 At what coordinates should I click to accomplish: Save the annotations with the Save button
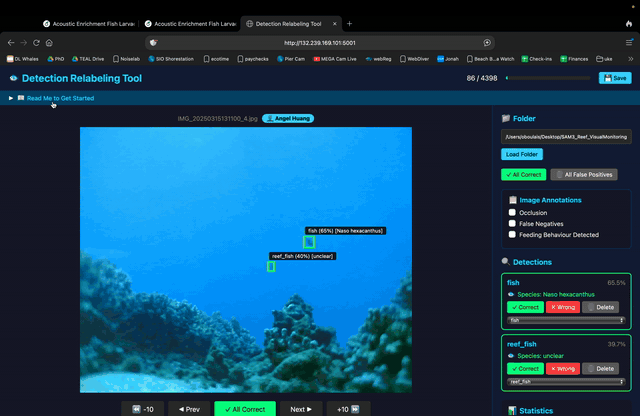point(615,78)
